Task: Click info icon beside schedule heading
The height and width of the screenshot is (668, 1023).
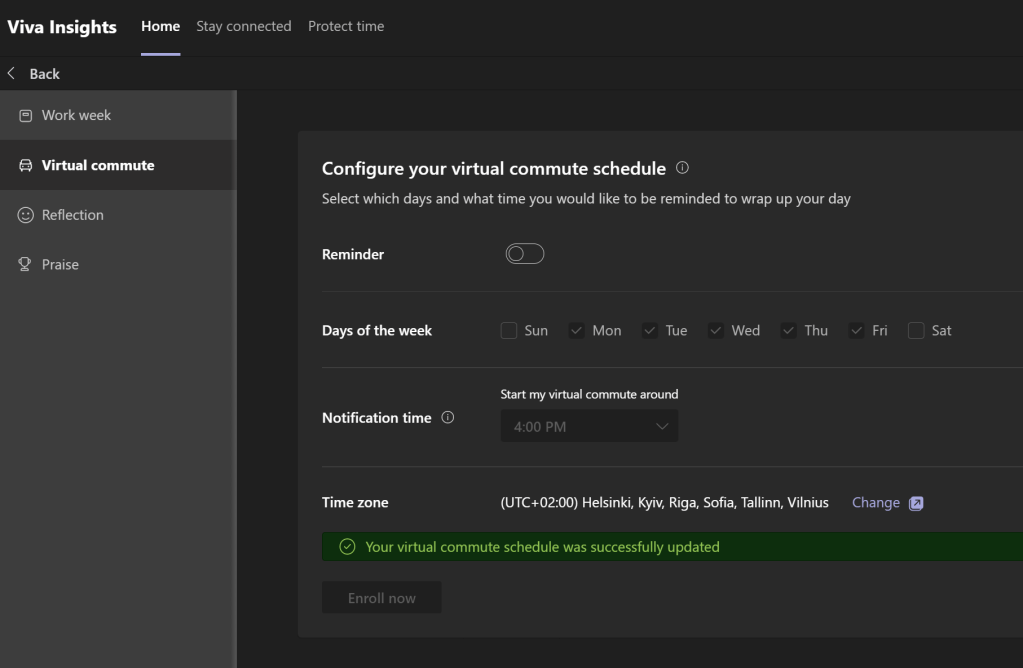Action: (x=682, y=168)
